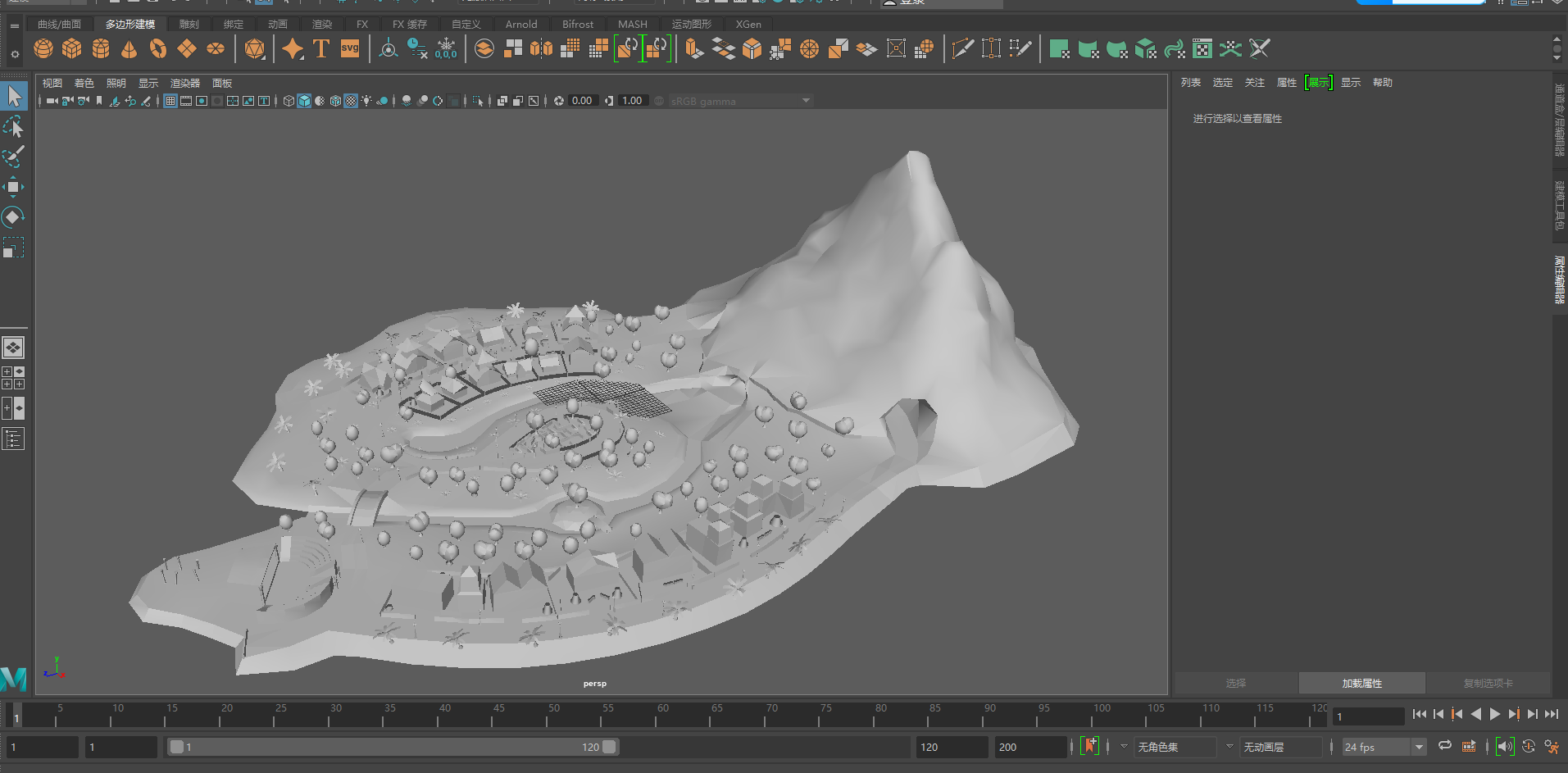Switch to the Bifrost shelf tab
The image size is (1568, 773).
(x=578, y=25)
